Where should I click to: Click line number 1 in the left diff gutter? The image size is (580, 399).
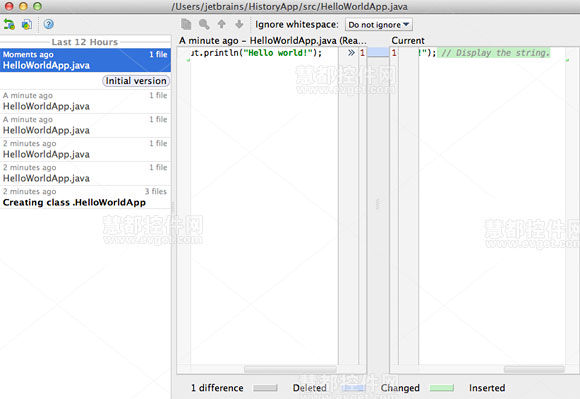coord(362,53)
